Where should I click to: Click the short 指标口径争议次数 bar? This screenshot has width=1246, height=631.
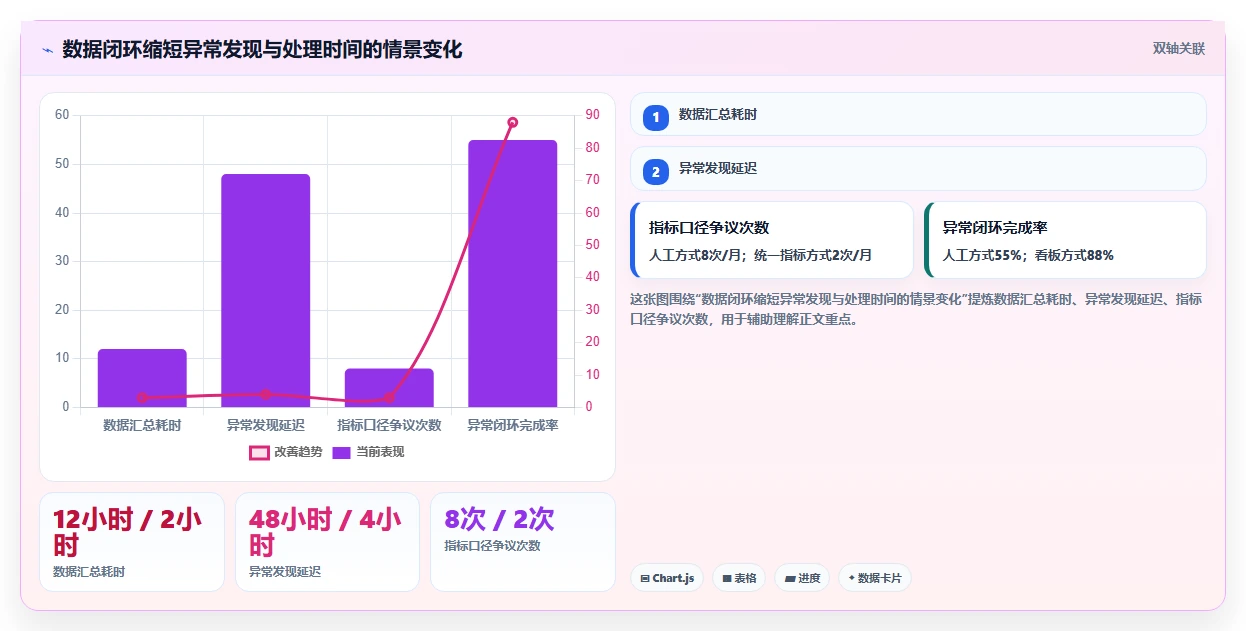point(389,388)
